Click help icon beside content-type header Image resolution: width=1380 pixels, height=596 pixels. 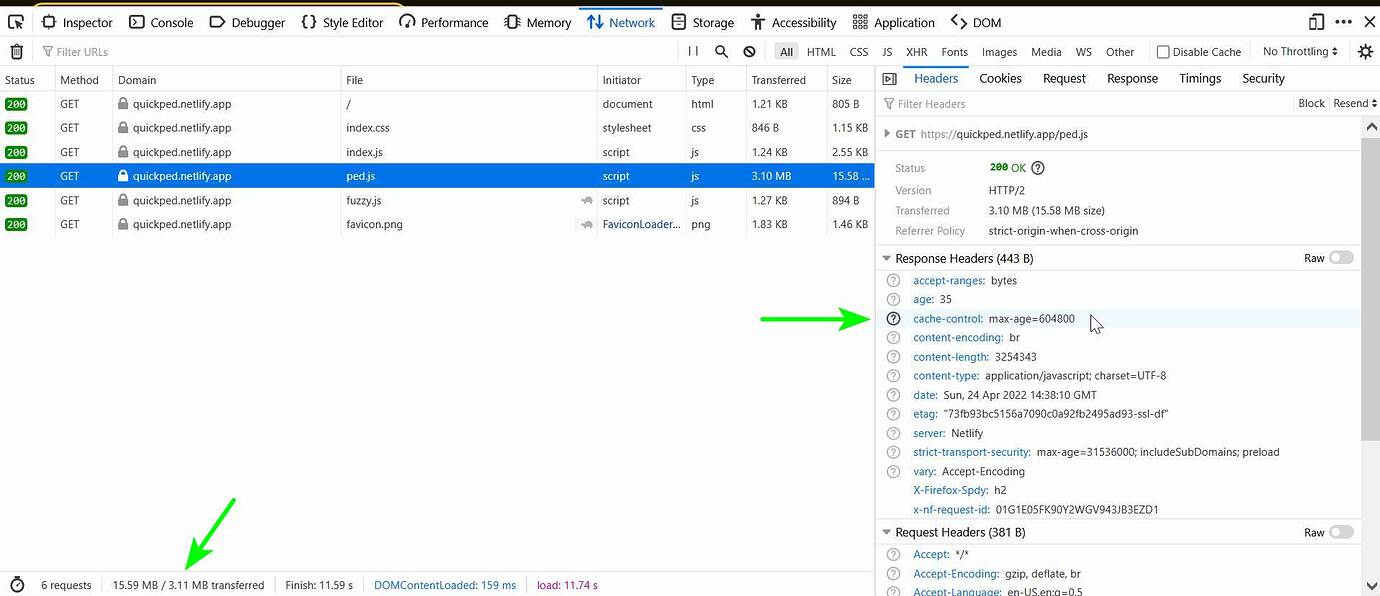click(893, 376)
